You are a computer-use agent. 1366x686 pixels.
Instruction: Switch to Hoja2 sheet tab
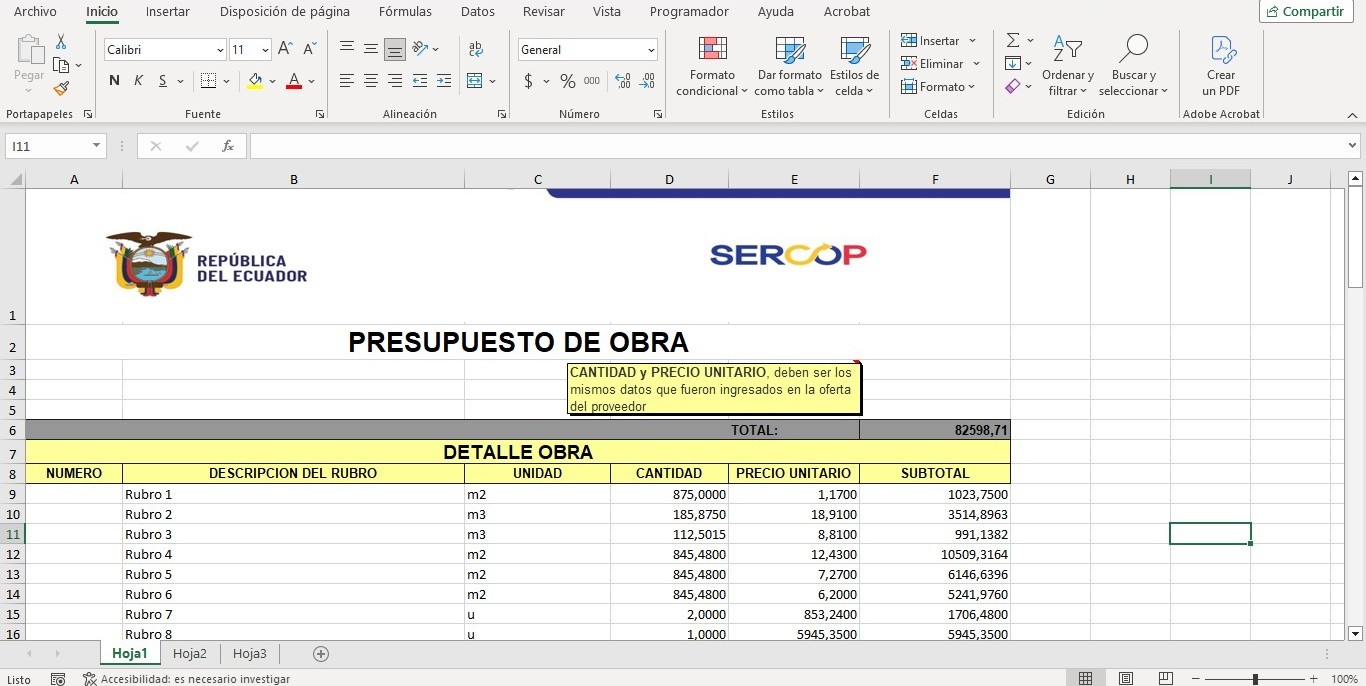190,654
